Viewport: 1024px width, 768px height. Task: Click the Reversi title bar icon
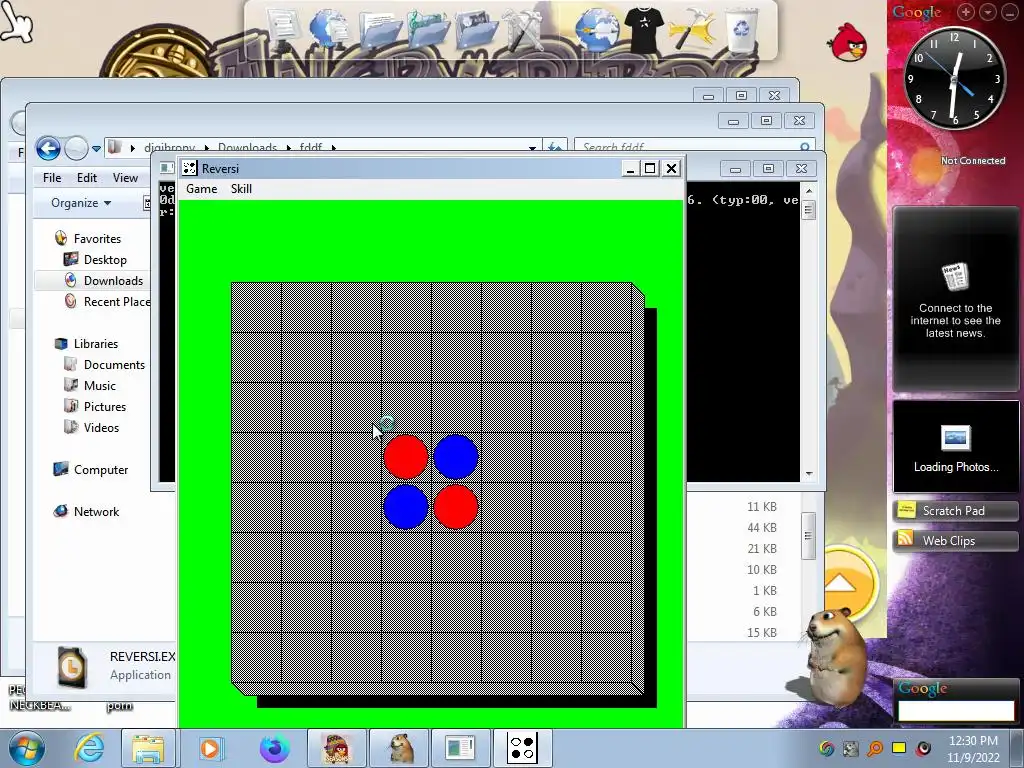pos(189,168)
